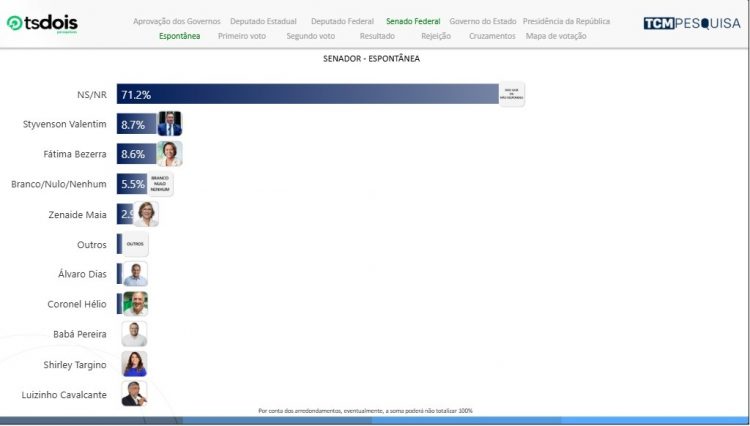The height and width of the screenshot is (426, 750).
Task: Select Governo do Estado menu item
Action: pyautogui.click(x=482, y=21)
